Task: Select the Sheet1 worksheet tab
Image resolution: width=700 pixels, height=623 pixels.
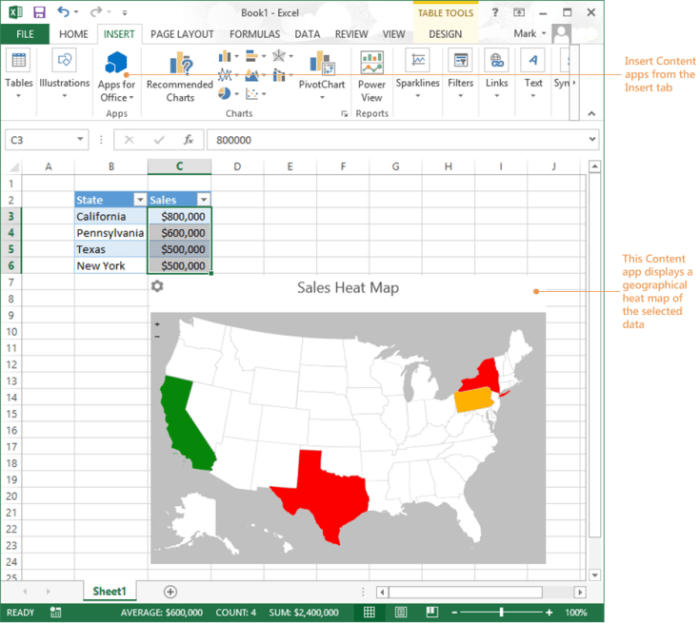Action: (110, 592)
